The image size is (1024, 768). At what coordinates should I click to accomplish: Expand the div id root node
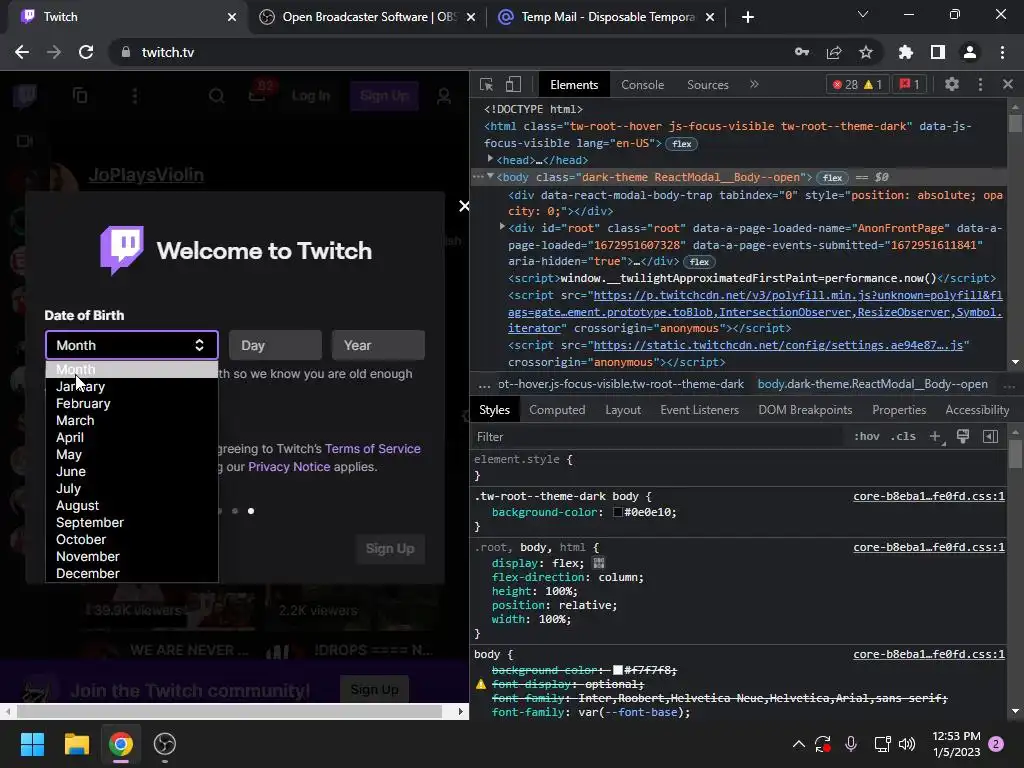[x=502, y=227]
